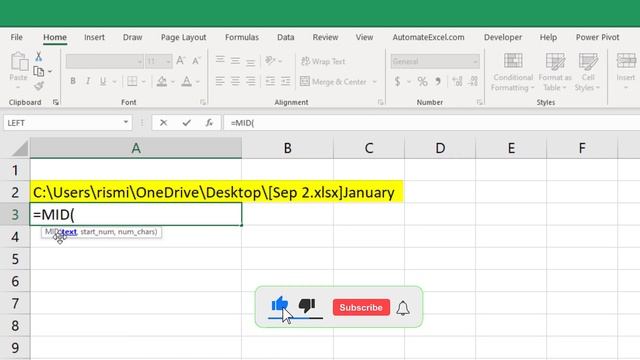This screenshot has width=640, height=360.
Task: Click the Center alignment icon
Action: pos(235,81)
